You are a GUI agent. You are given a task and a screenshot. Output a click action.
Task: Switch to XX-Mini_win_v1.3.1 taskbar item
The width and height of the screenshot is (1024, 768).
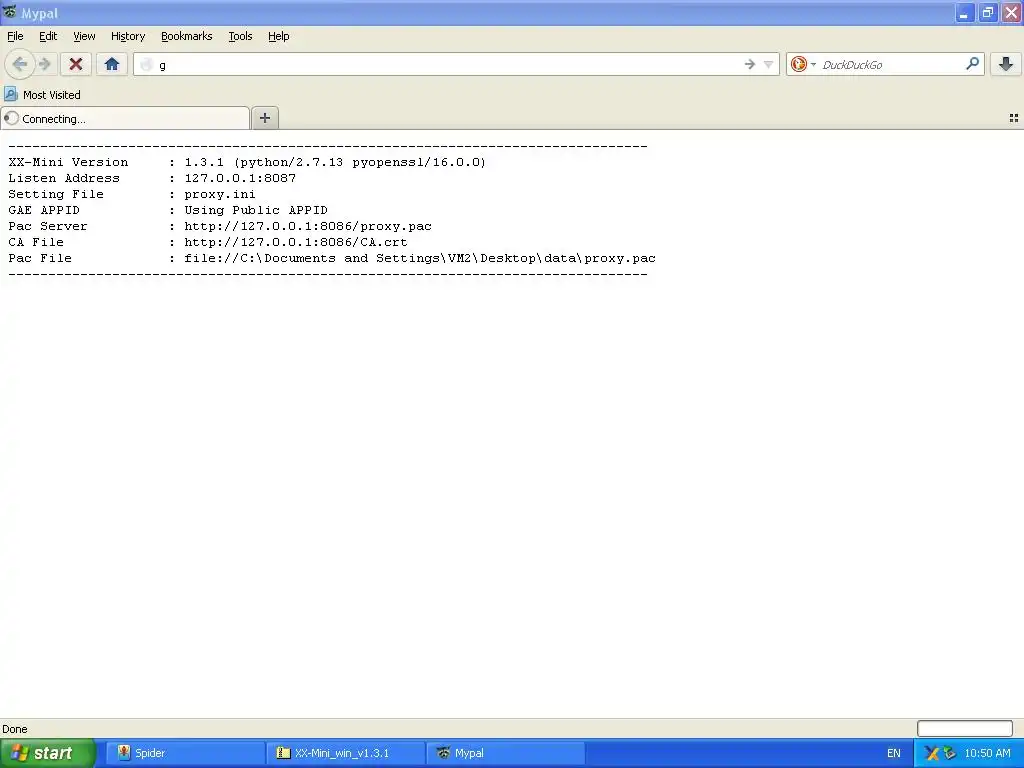click(345, 753)
